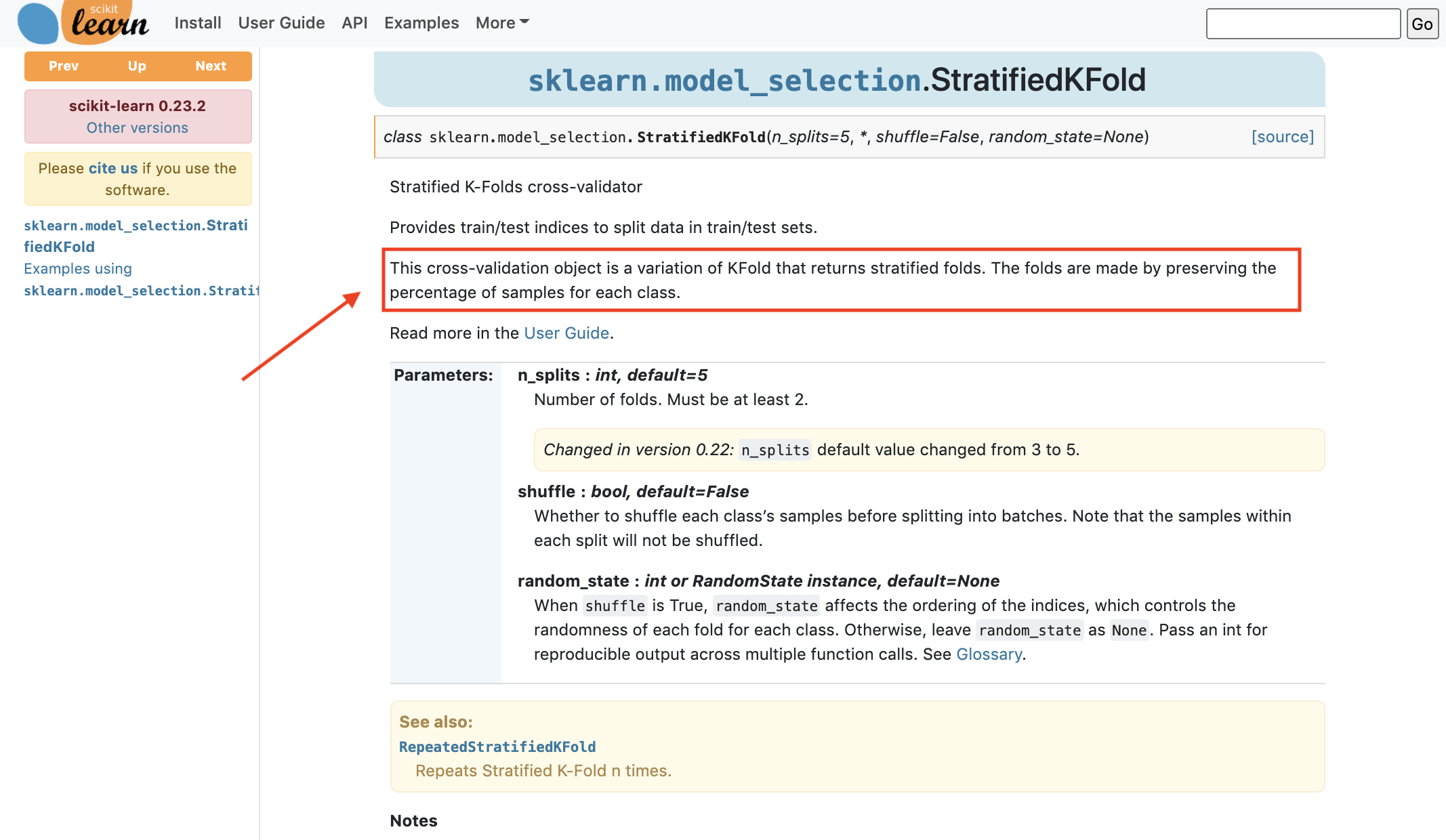Go to the Next page
The width and height of the screenshot is (1446, 840).
coord(210,66)
